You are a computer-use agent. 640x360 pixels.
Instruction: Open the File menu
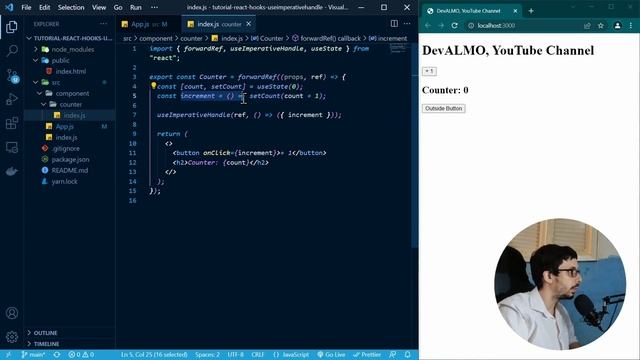pos(26,7)
